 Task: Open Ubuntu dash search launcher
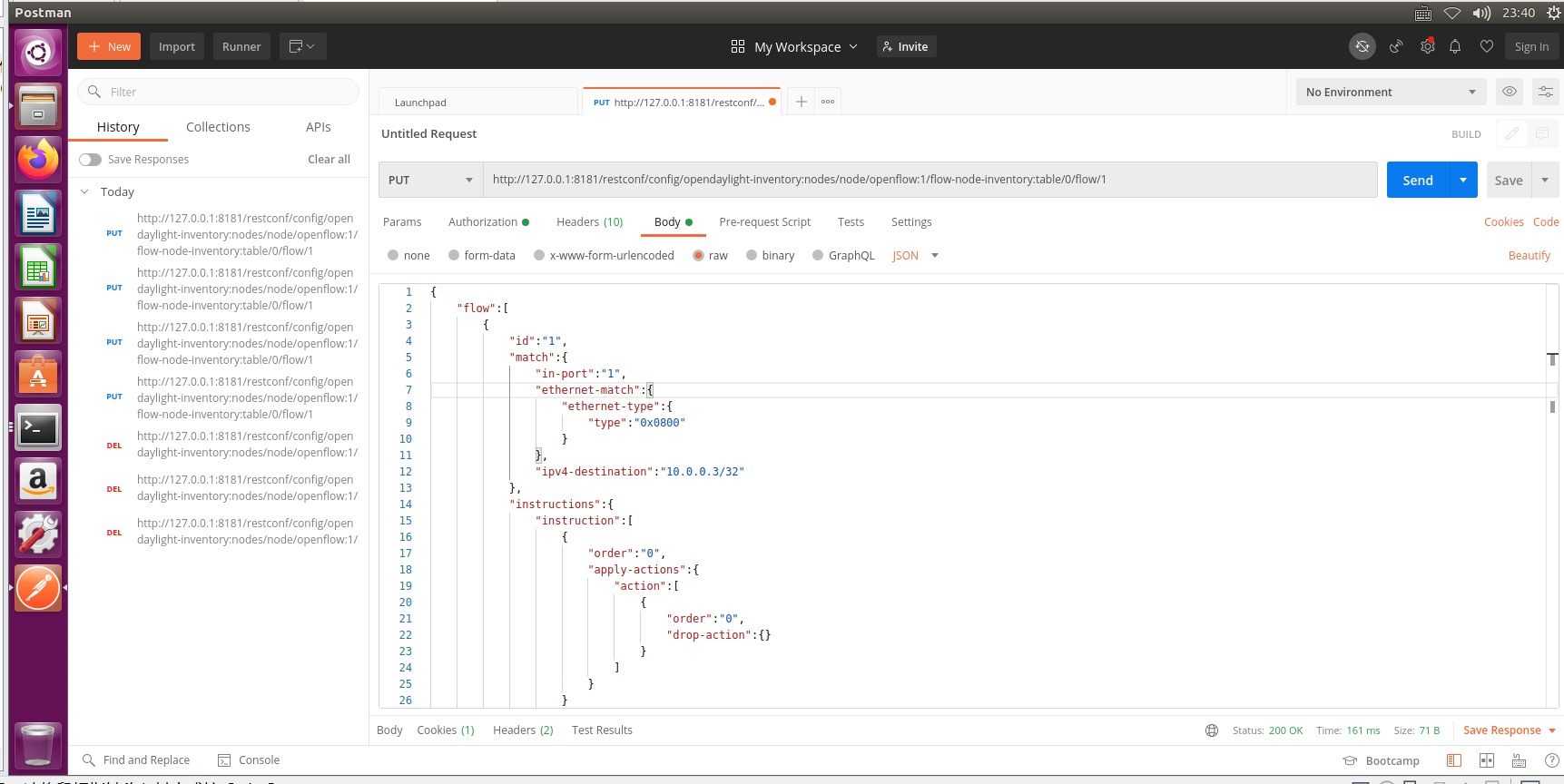(x=38, y=53)
